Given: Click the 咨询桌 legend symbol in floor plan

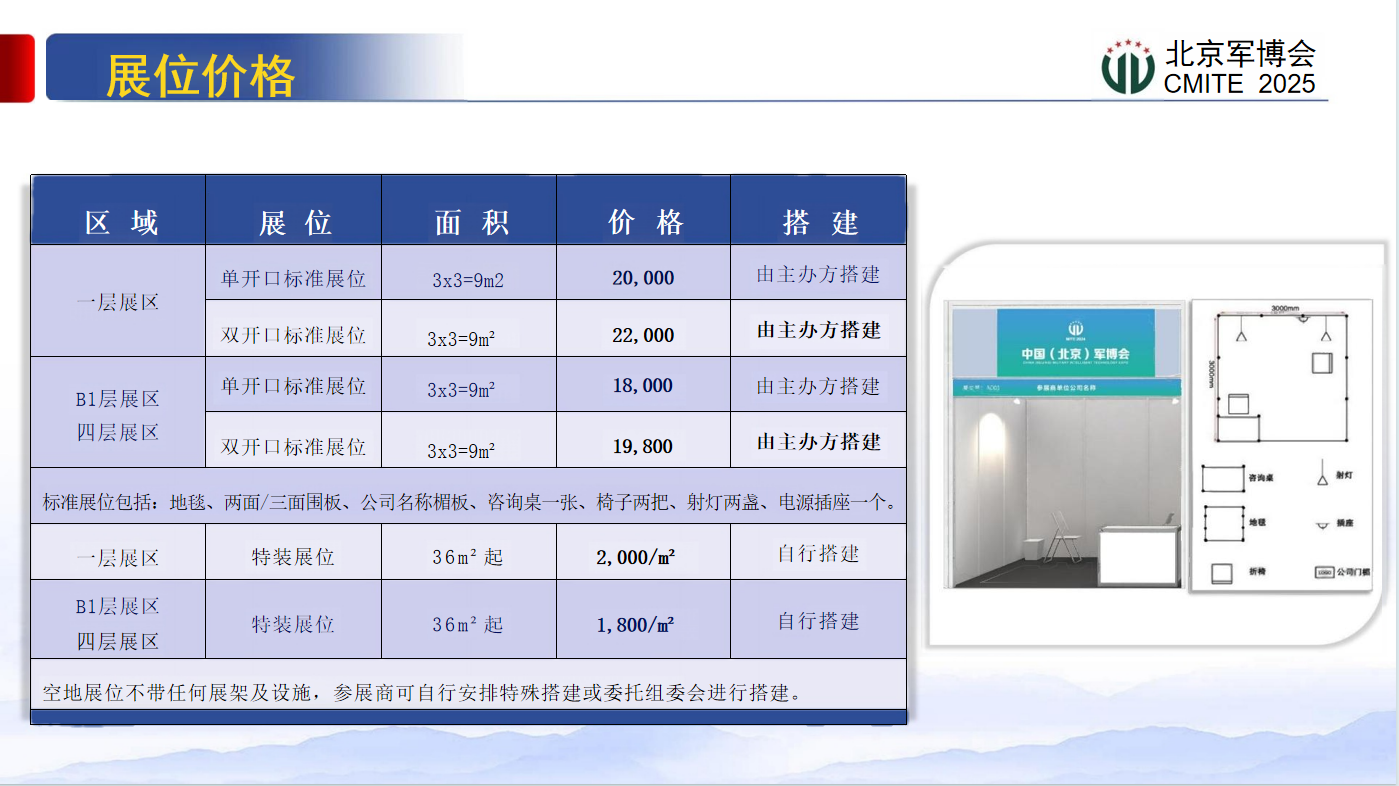Looking at the screenshot, I should (x=1223, y=477).
